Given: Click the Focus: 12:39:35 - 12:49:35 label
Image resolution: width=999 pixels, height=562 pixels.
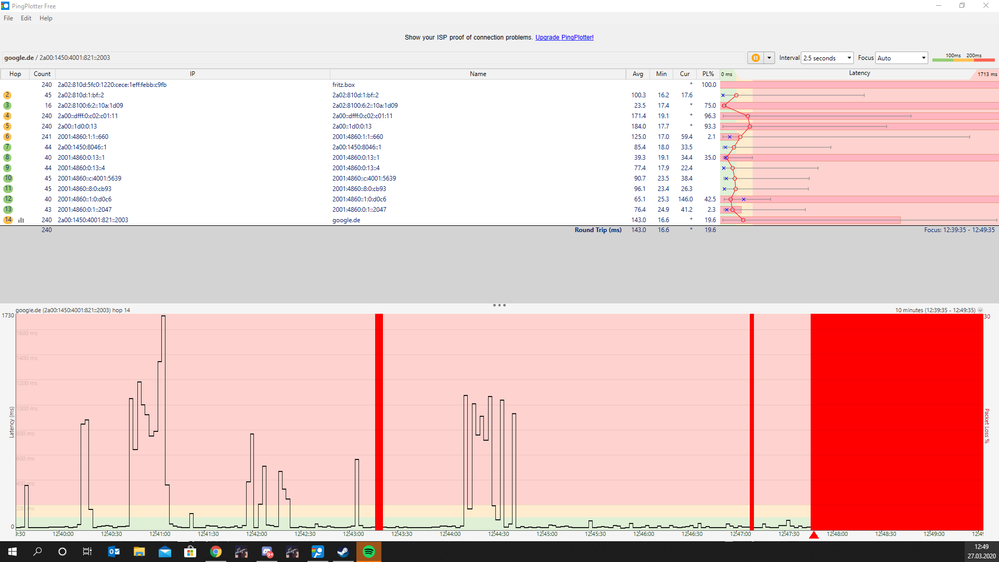Looking at the screenshot, I should tap(959, 230).
